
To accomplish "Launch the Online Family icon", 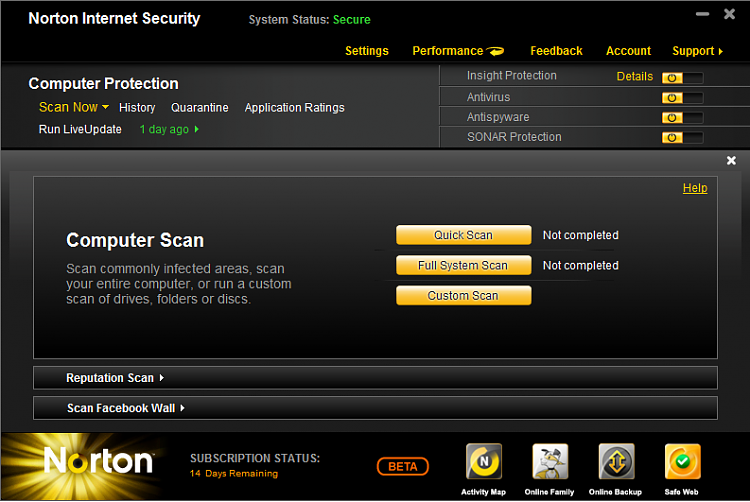I will [550, 461].
